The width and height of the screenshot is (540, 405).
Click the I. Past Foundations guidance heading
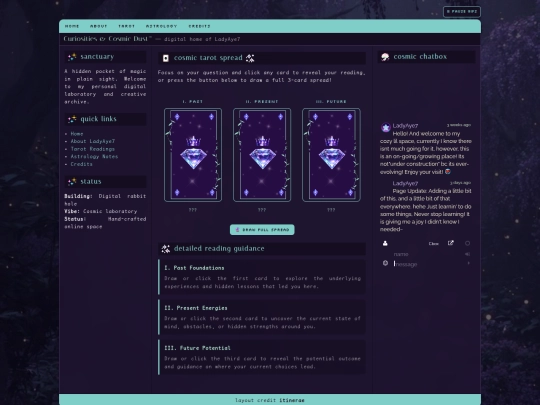click(x=194, y=268)
